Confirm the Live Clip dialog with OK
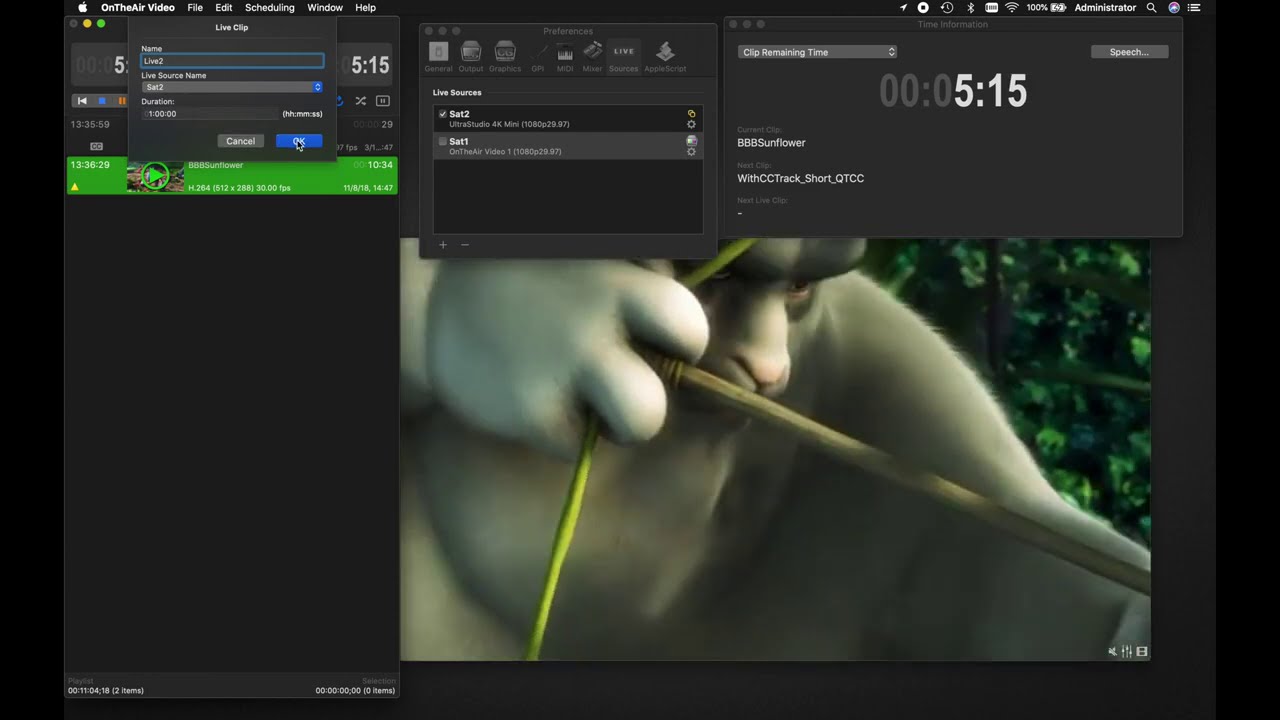Viewport: 1280px width, 720px height. point(299,141)
